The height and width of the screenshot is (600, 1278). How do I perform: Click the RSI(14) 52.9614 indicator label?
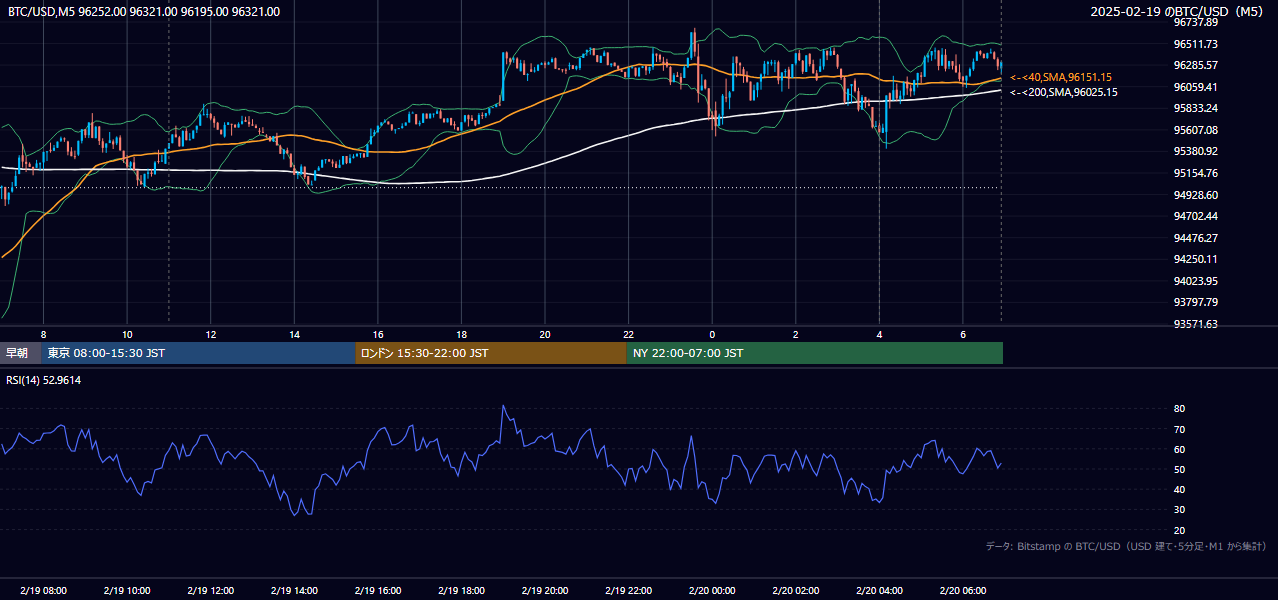click(44, 380)
